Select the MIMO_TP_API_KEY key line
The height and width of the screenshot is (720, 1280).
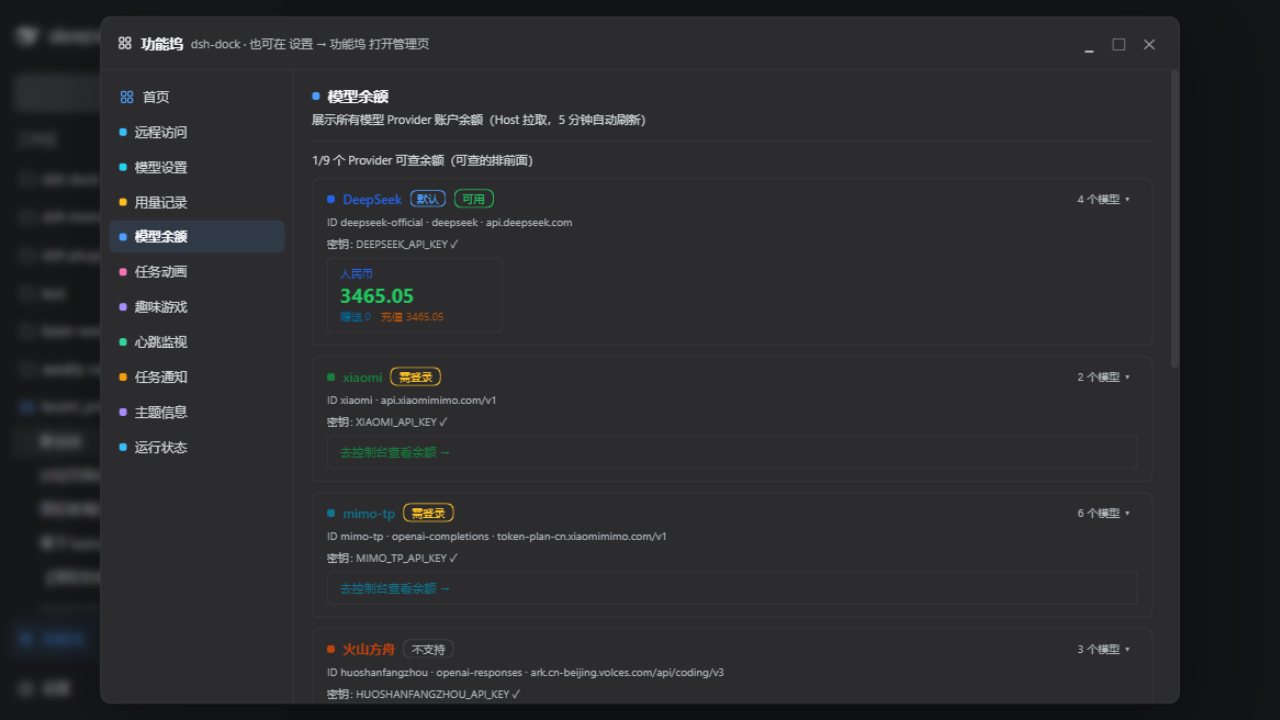393,558
